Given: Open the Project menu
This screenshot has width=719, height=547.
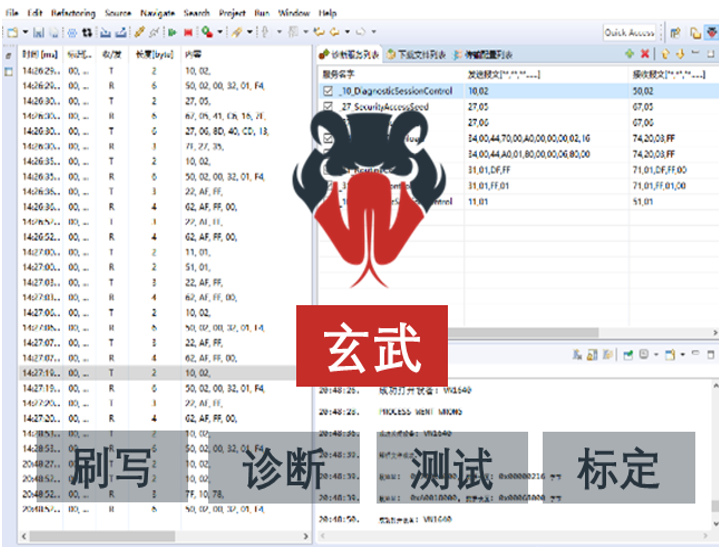Looking at the screenshot, I should click(x=232, y=13).
